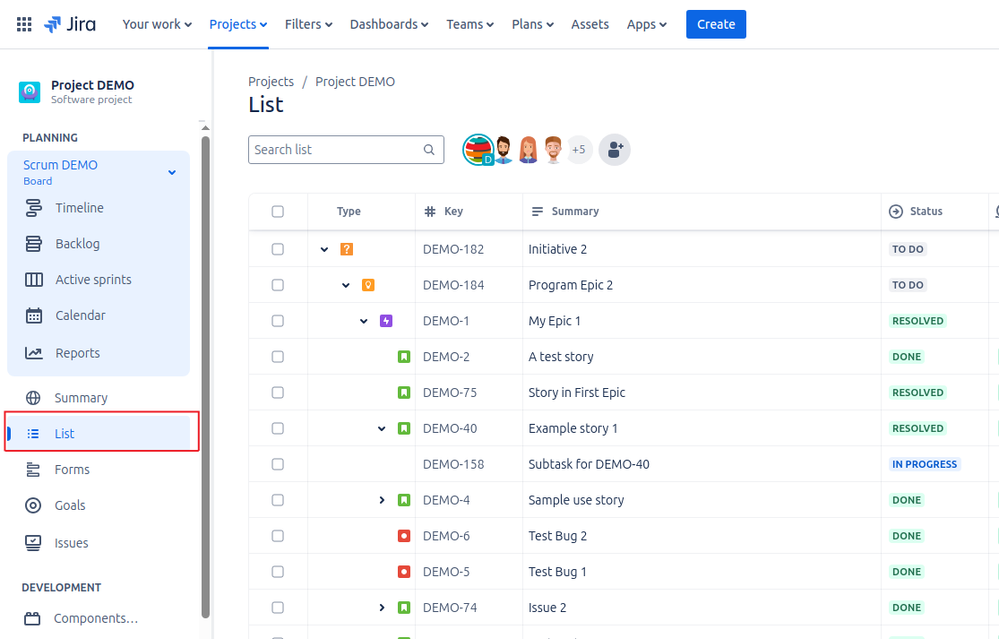999x639 pixels.
Task: Open Goals in the sidebar
Action: 69,505
